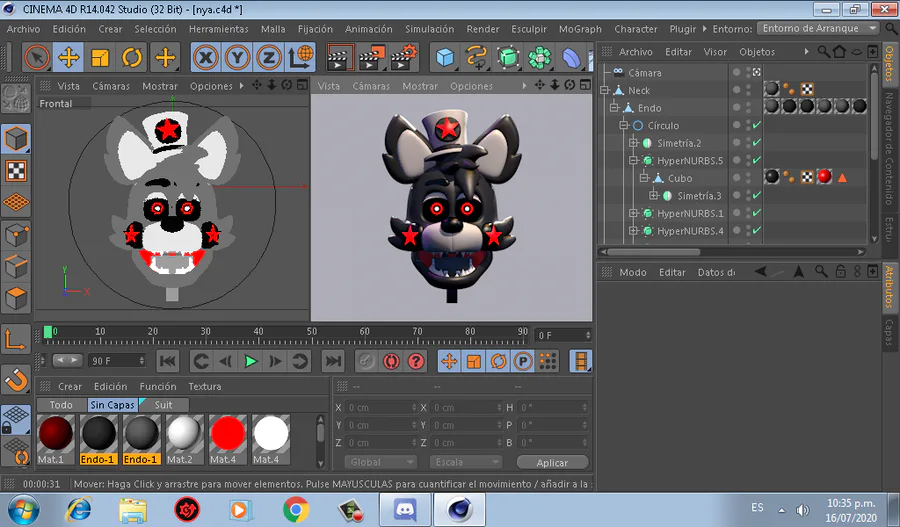Render the active view clapperboard
This screenshot has height=527, width=900.
click(x=340, y=57)
